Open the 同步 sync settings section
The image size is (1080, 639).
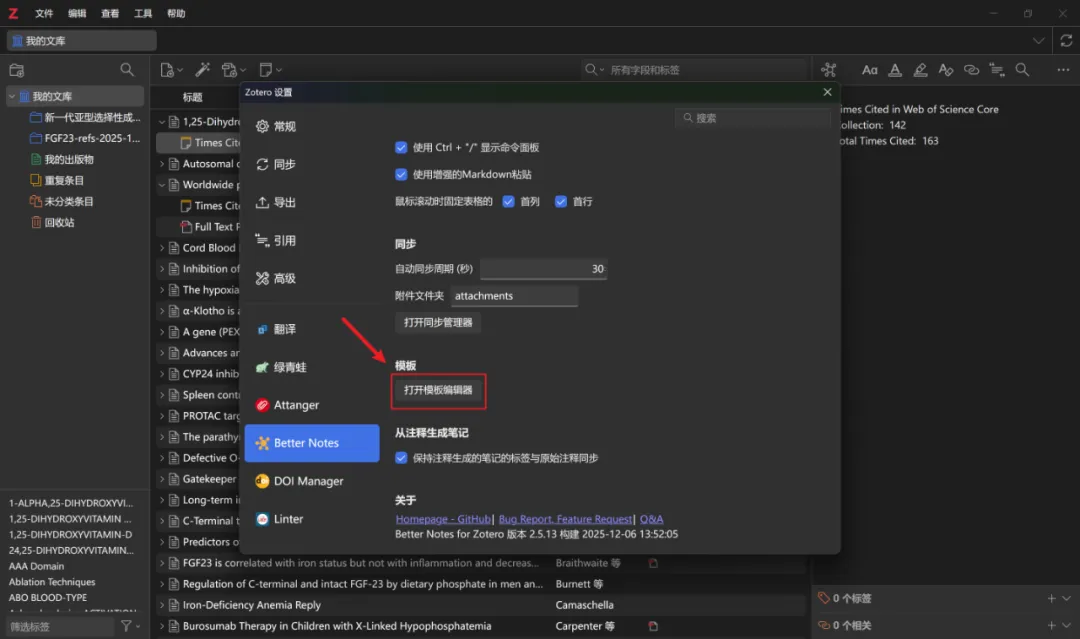312,164
